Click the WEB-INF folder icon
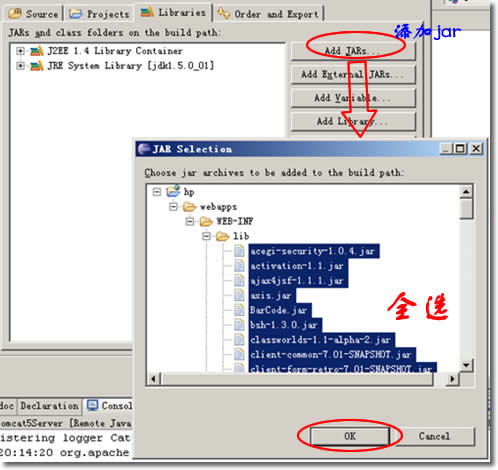Screen dimensions: 498x470 coord(206,221)
